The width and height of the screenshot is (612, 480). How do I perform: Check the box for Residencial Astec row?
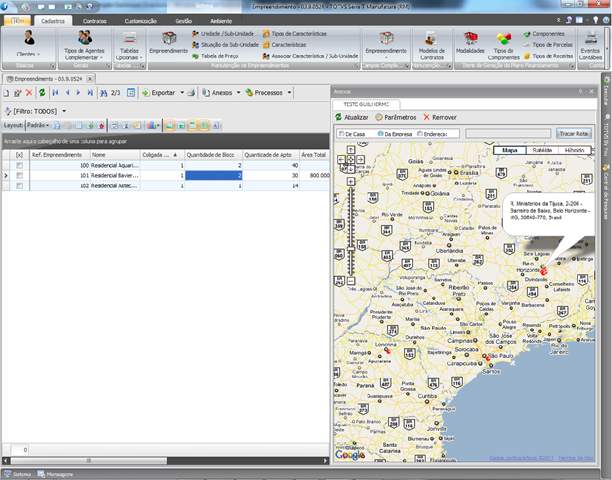click(x=19, y=186)
